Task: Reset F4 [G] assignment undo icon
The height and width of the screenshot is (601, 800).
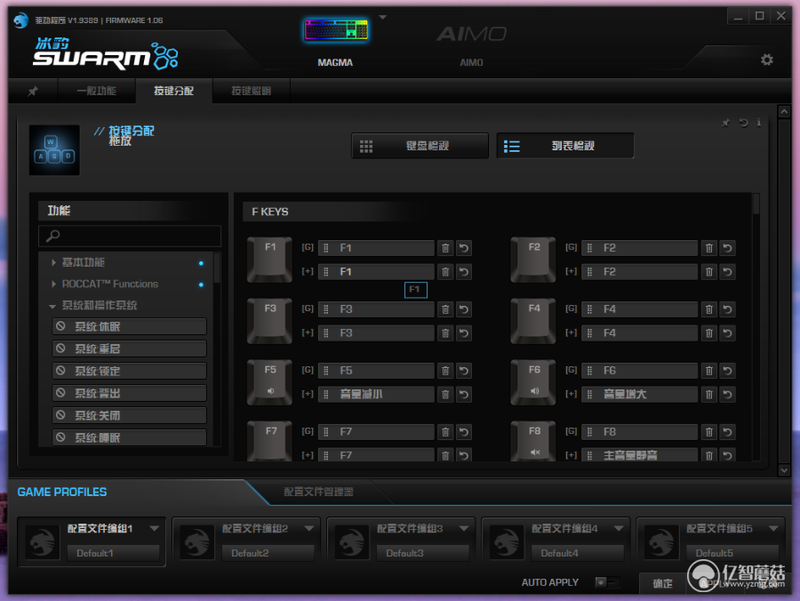Action: pyautogui.click(x=728, y=309)
